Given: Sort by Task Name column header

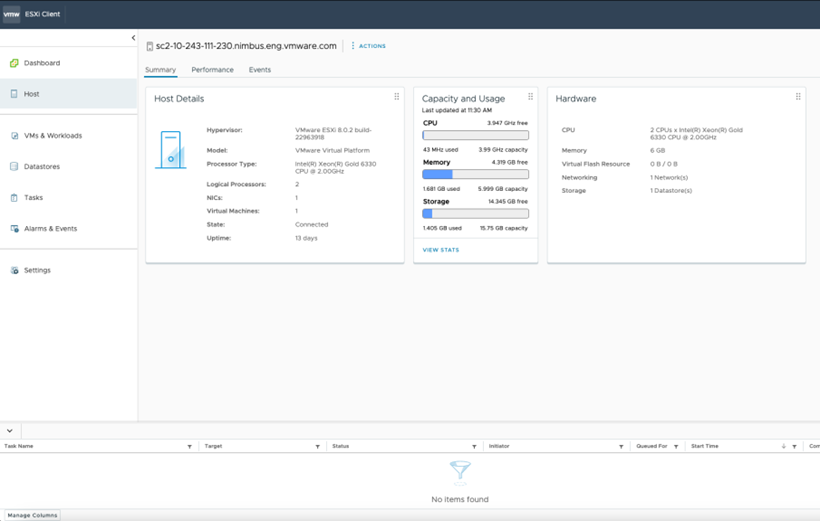Looking at the screenshot, I should (19, 446).
